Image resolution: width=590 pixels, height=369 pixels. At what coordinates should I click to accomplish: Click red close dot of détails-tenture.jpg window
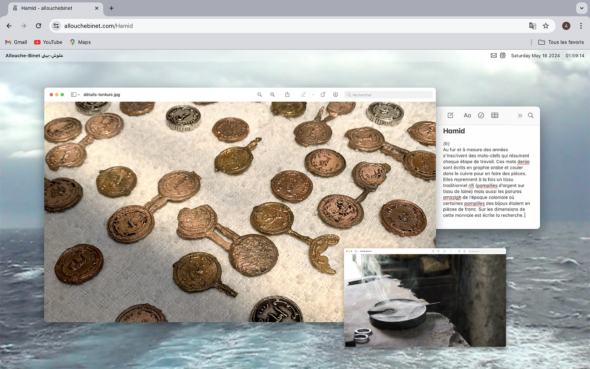[x=51, y=94]
